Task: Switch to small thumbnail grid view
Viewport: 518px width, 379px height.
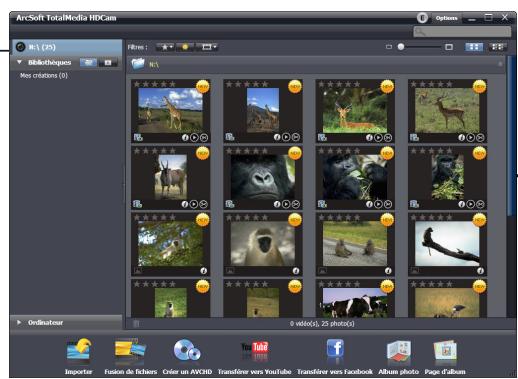Action: (x=497, y=47)
